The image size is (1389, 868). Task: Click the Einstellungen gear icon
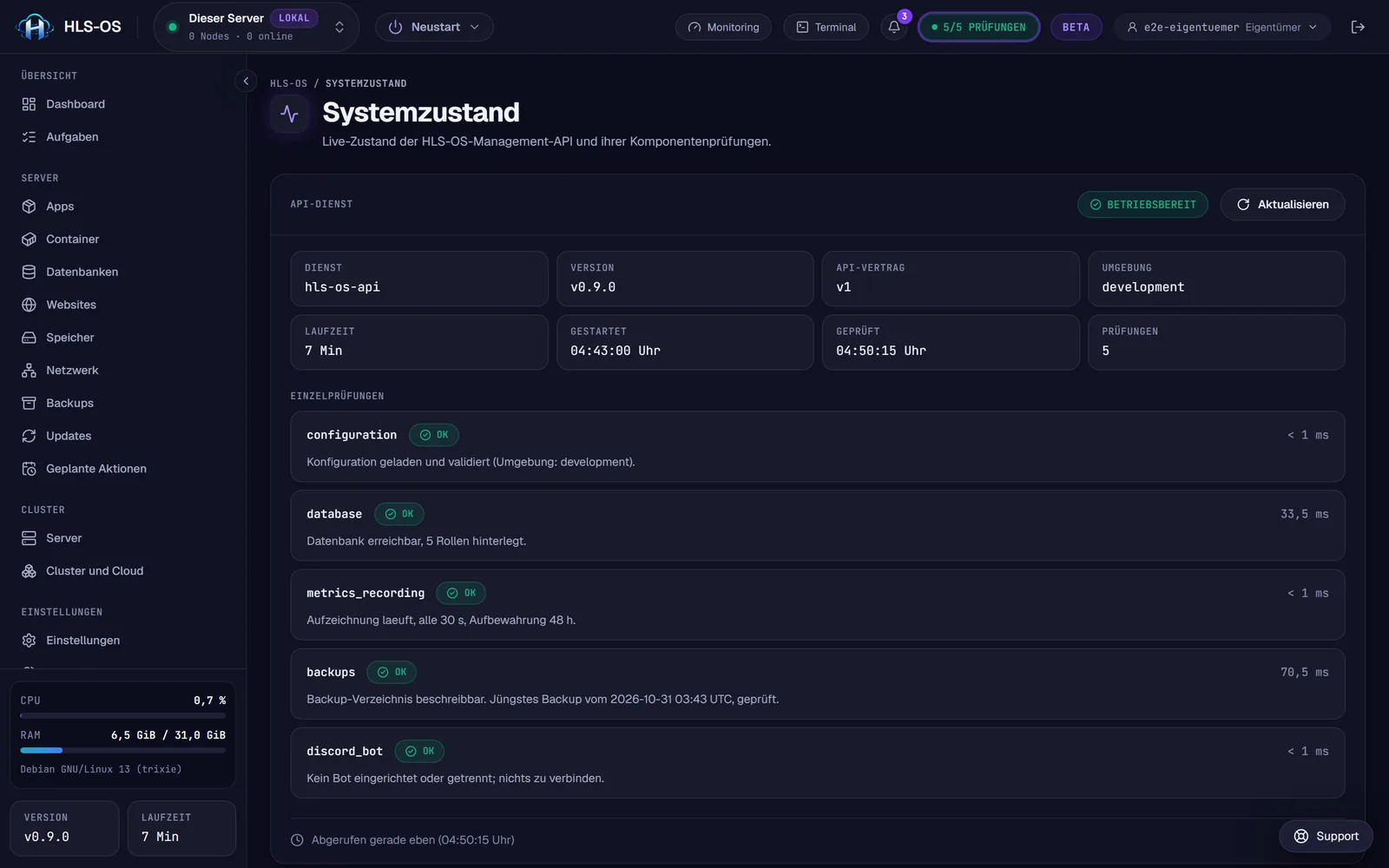[29, 641]
